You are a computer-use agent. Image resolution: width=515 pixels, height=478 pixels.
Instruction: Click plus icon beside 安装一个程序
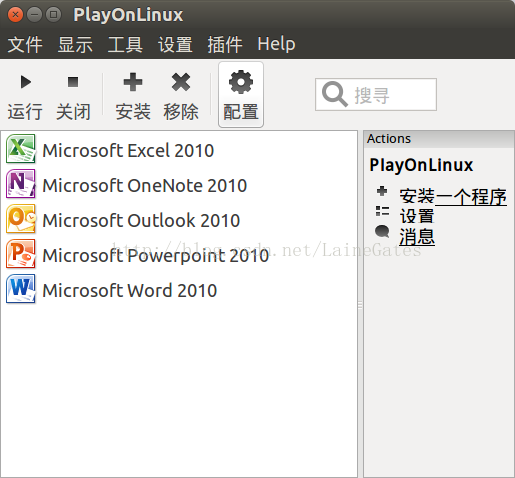382,191
